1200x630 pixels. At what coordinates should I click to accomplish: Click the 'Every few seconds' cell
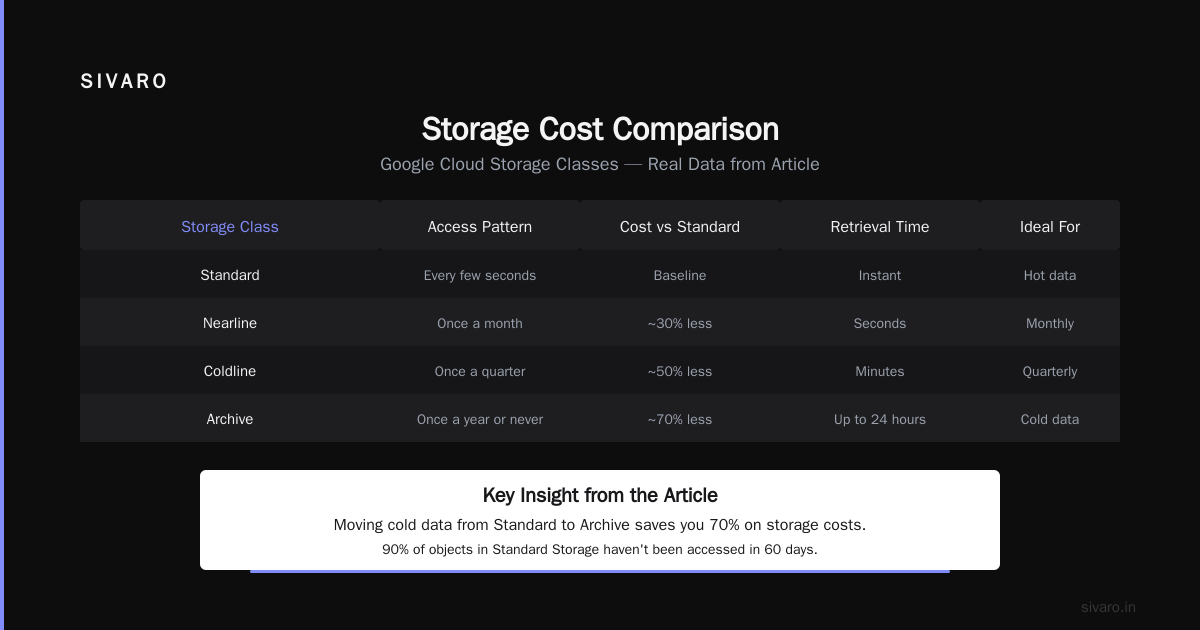pyautogui.click(x=480, y=275)
